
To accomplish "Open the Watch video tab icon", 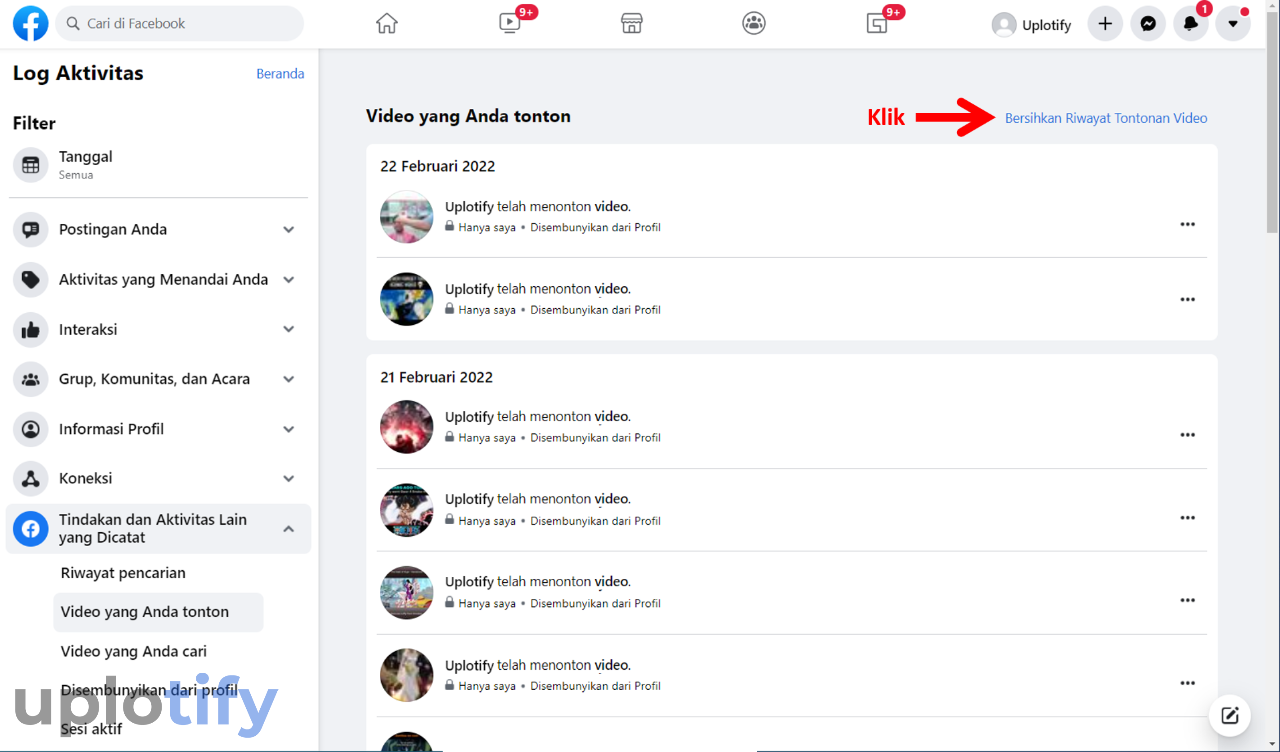I will point(510,23).
